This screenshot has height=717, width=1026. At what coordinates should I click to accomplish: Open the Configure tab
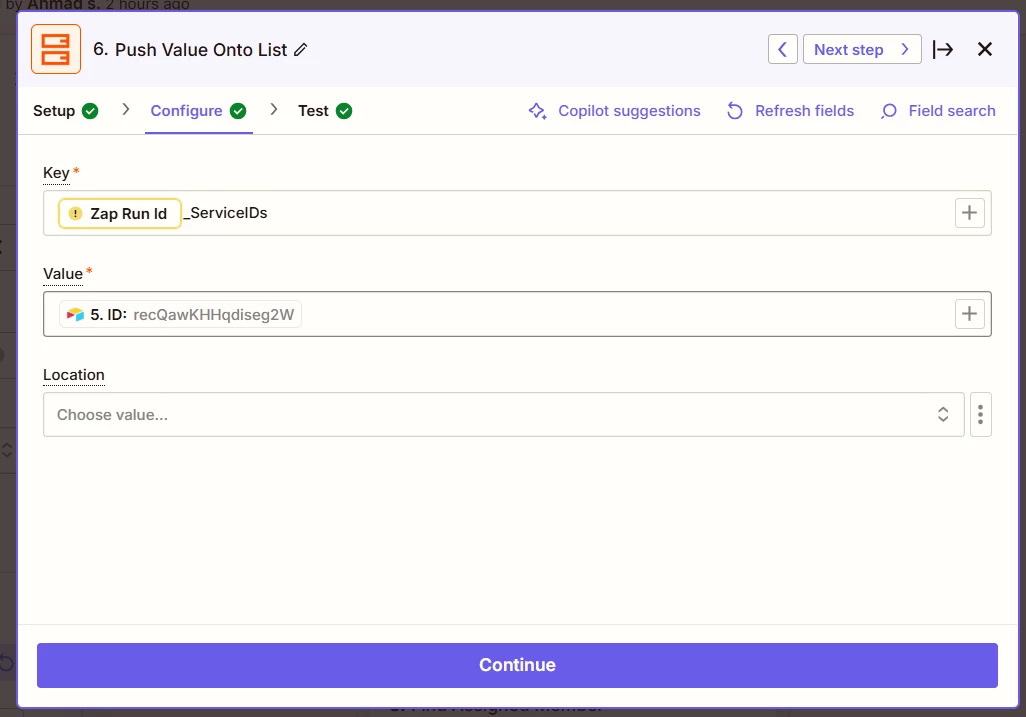[x=198, y=111]
